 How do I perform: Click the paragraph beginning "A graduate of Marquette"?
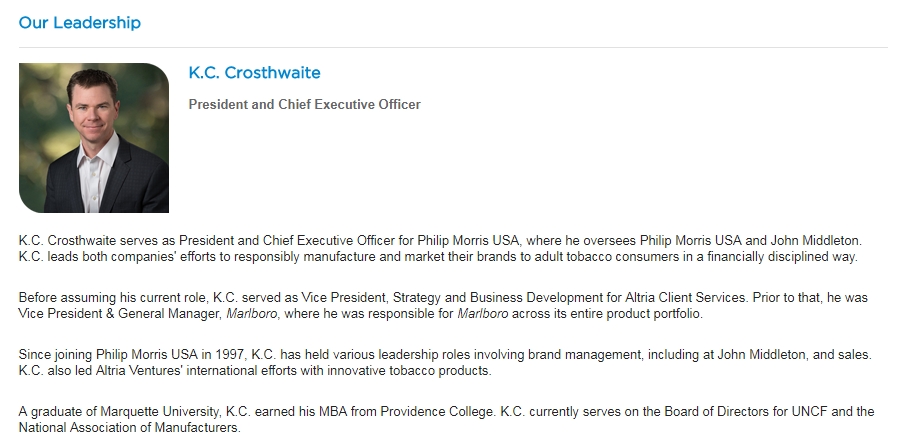(440, 419)
